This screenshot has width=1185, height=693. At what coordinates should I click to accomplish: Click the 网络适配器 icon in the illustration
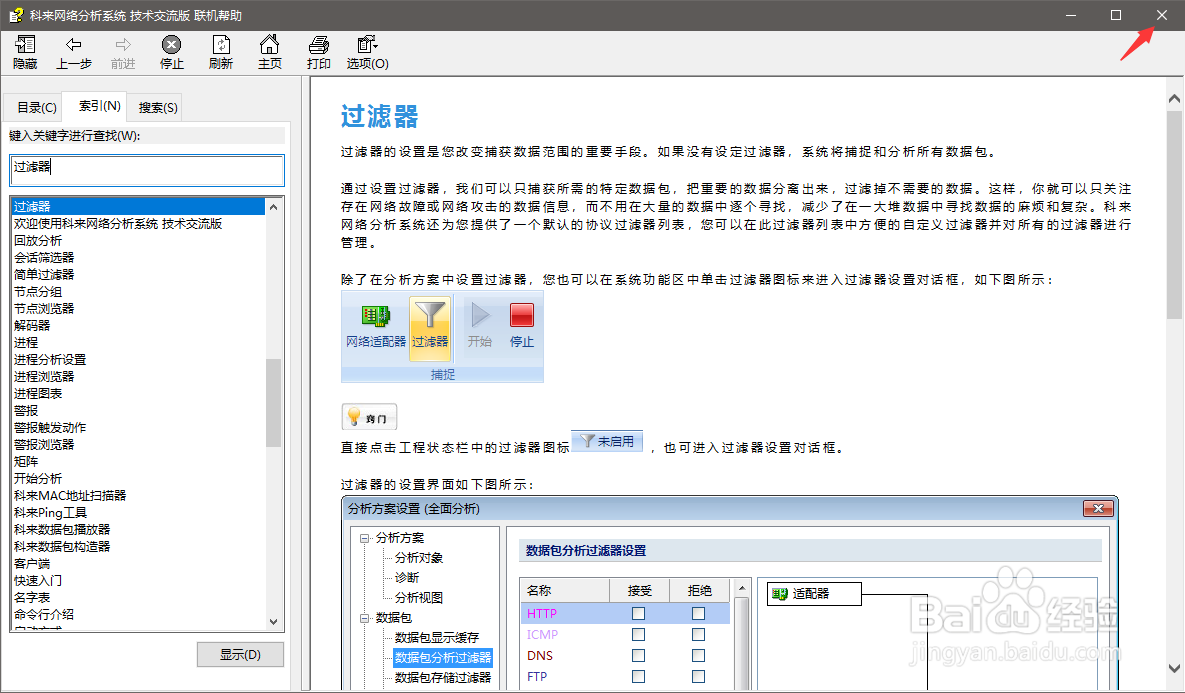coord(376,316)
